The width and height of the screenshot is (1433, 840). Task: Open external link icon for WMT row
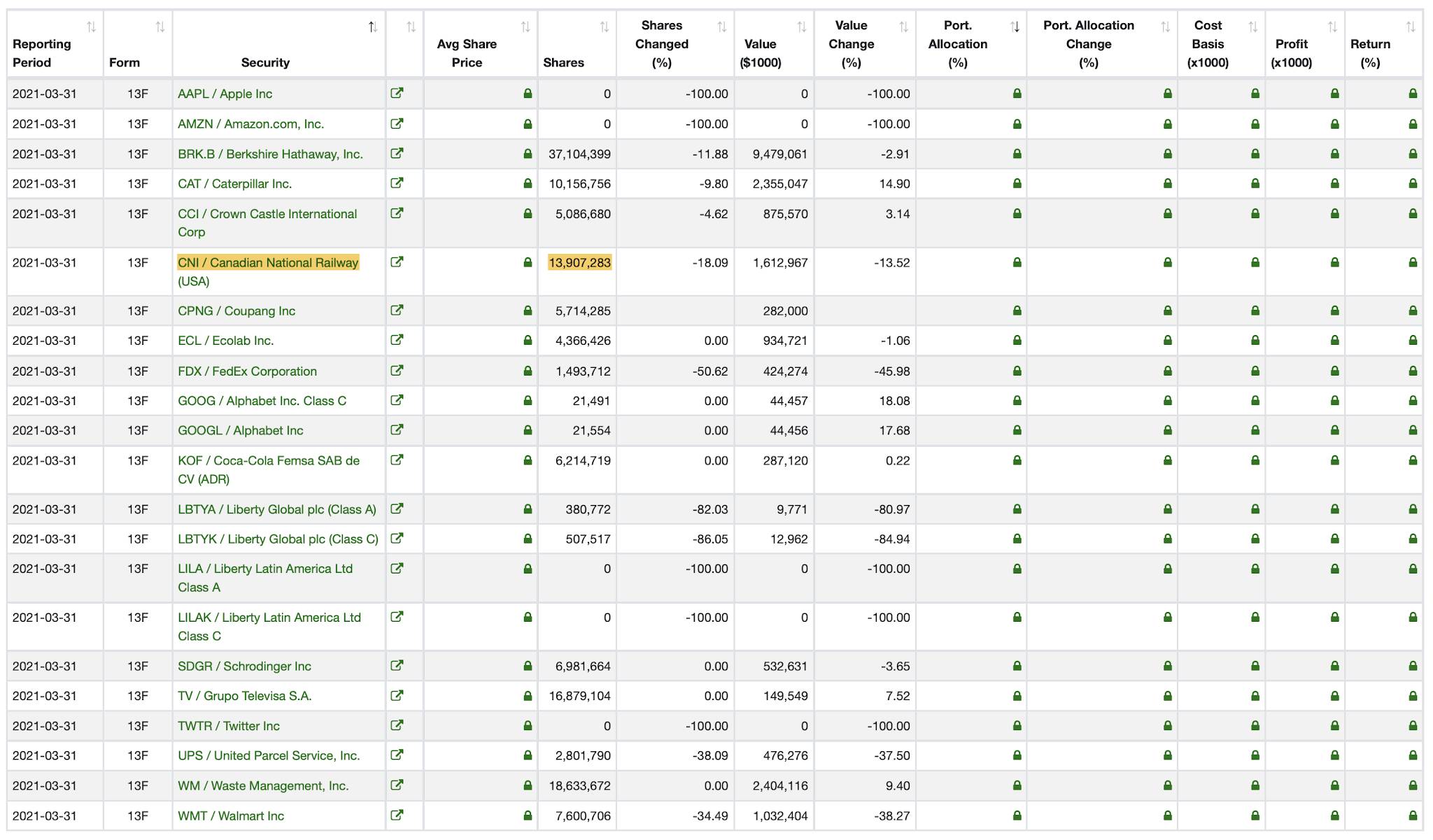pyautogui.click(x=397, y=815)
